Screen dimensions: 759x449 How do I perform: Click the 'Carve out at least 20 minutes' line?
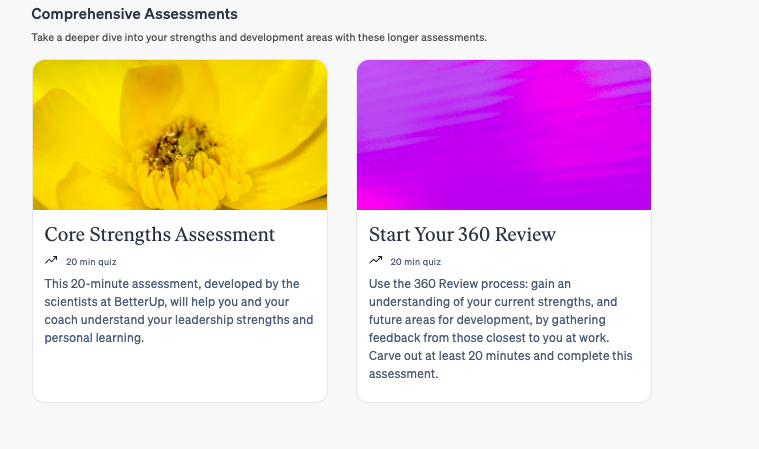click(x=501, y=356)
